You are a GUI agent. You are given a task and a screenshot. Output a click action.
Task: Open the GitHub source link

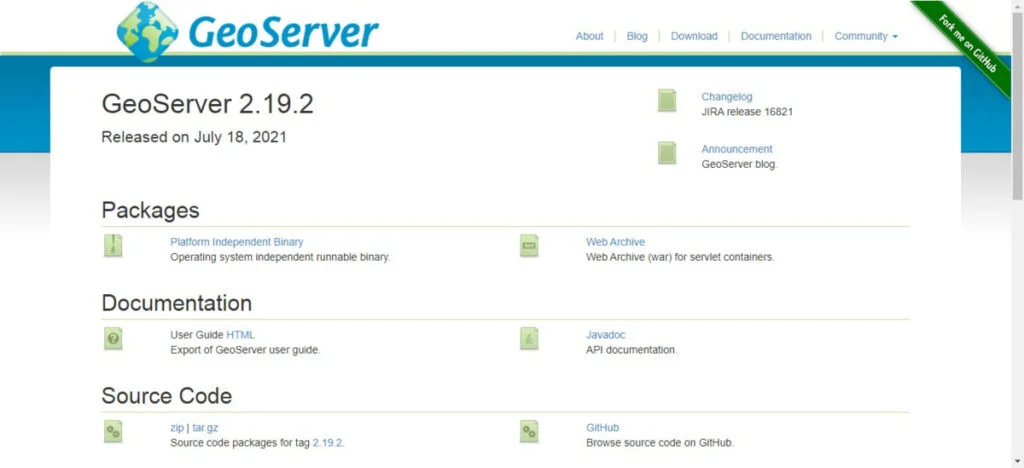[602, 428]
